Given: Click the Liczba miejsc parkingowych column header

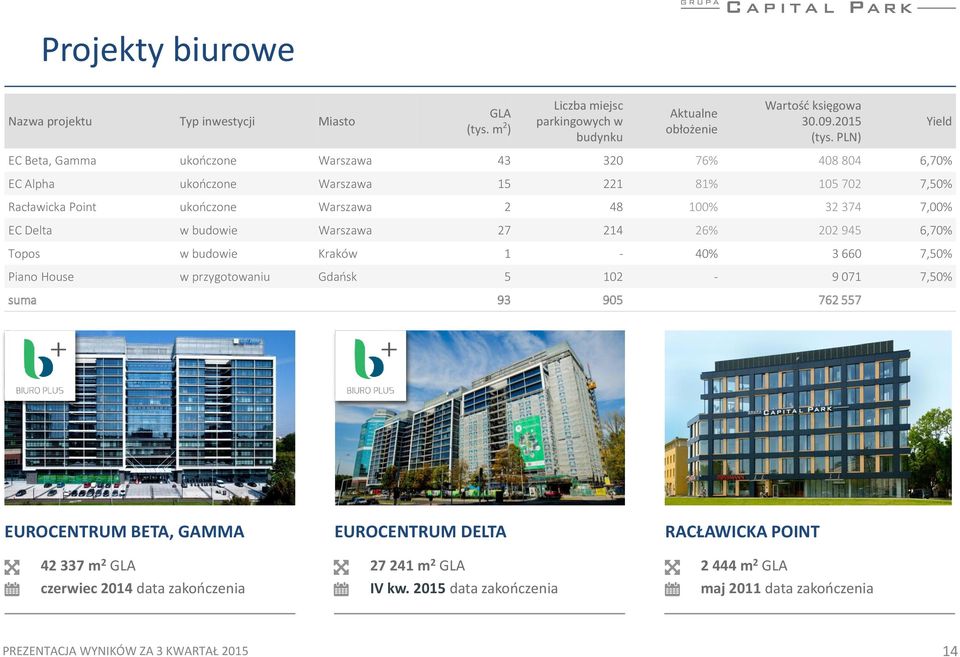Looking at the screenshot, I should coord(580,121).
